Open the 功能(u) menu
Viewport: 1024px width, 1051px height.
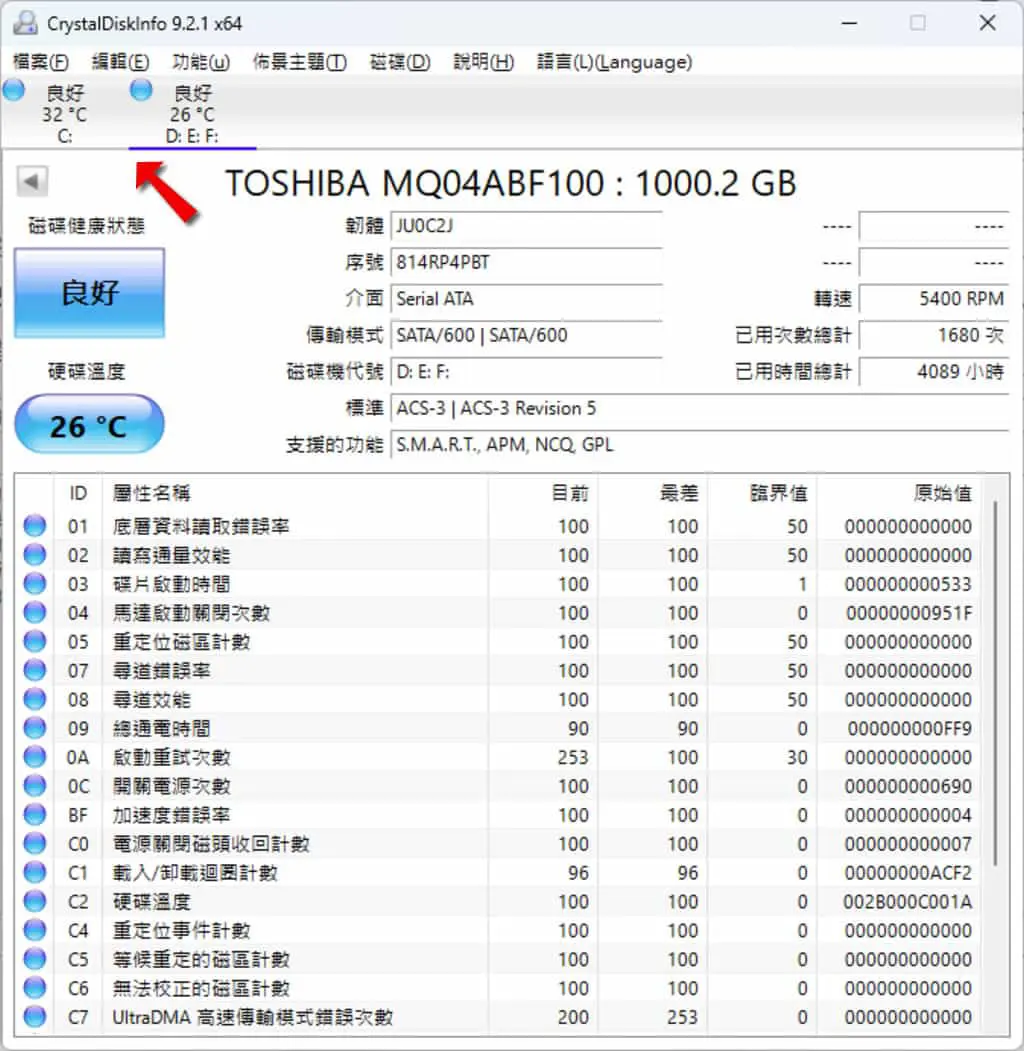(200, 62)
